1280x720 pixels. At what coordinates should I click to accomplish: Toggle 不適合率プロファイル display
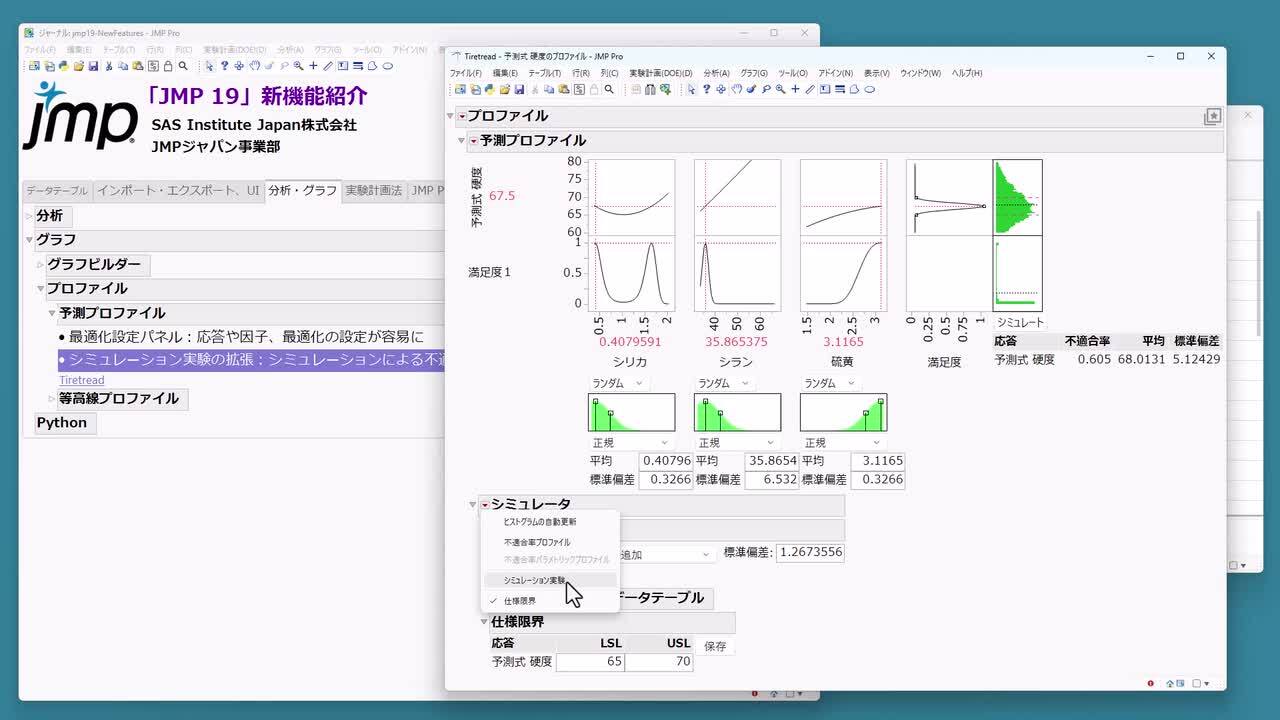pos(538,541)
